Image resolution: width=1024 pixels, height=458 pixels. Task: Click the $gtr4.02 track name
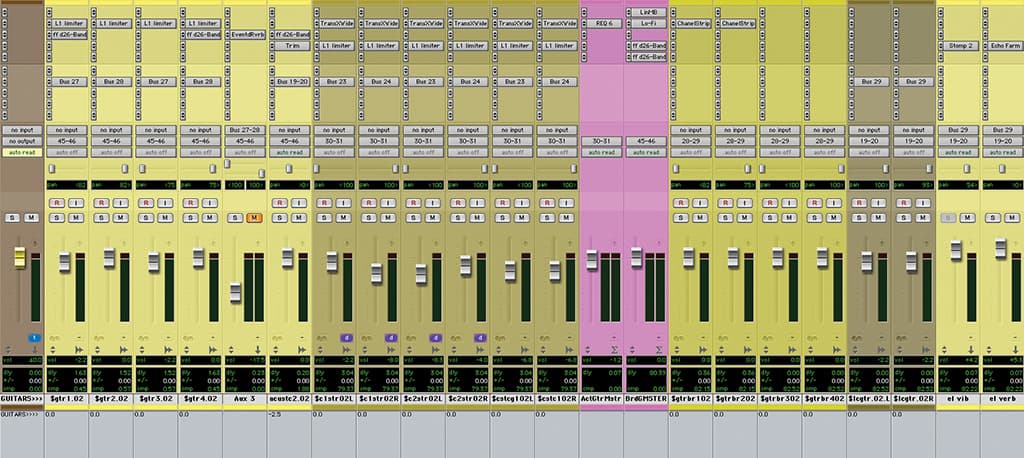tap(200, 398)
